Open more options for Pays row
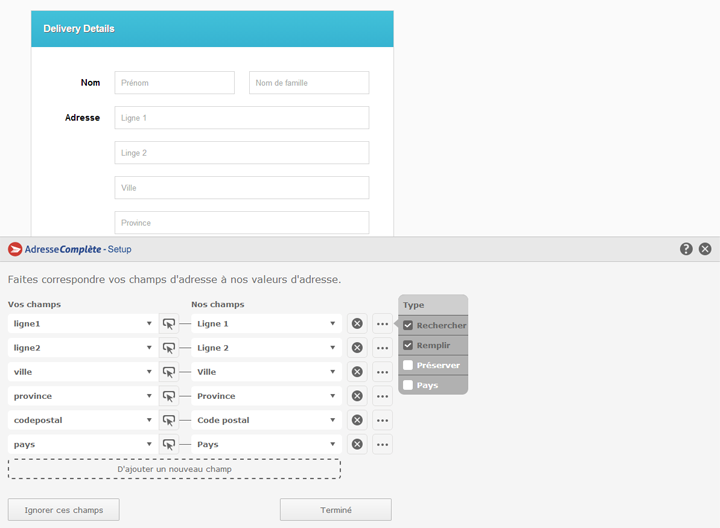The image size is (720, 528). click(x=382, y=444)
